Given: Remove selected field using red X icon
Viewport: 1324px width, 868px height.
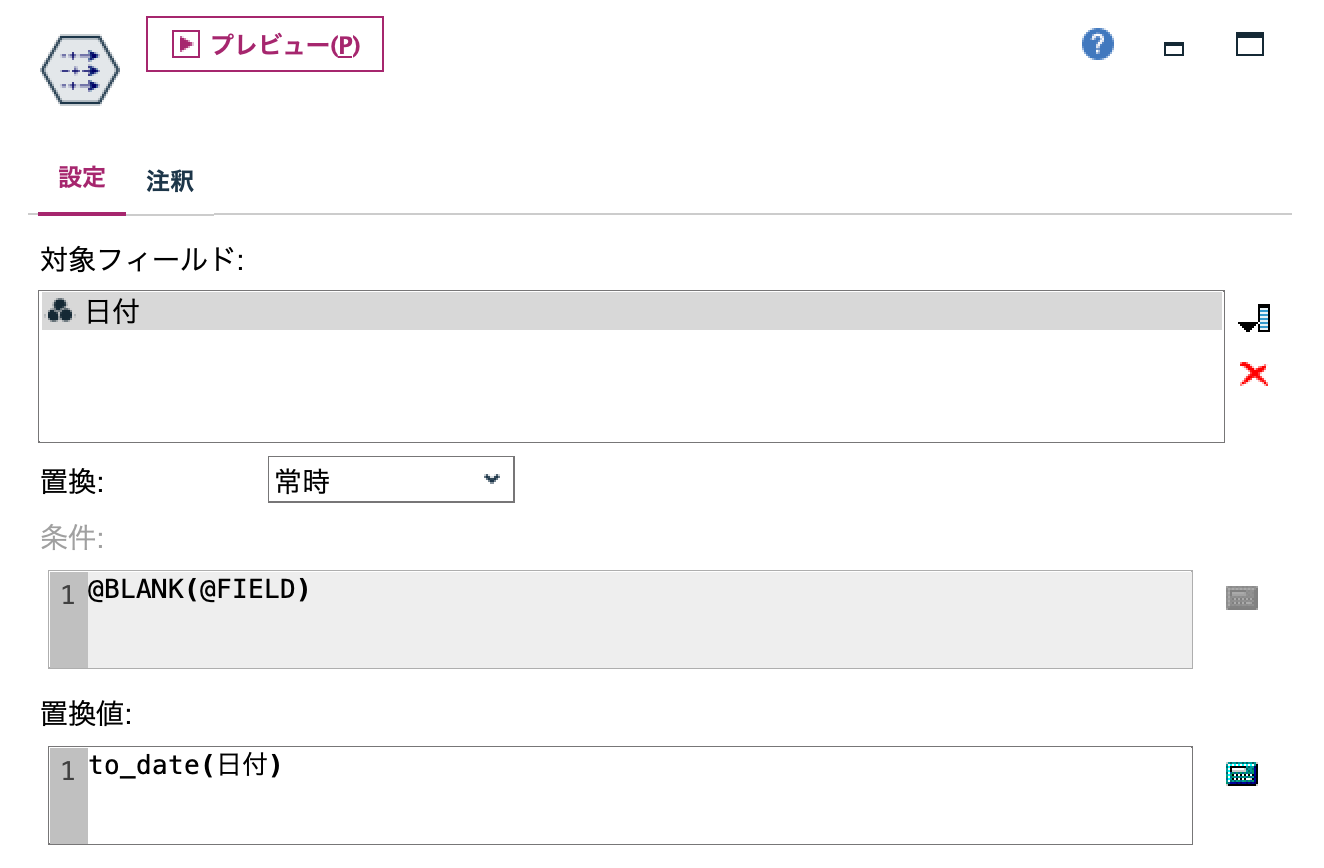Looking at the screenshot, I should click(x=1254, y=373).
